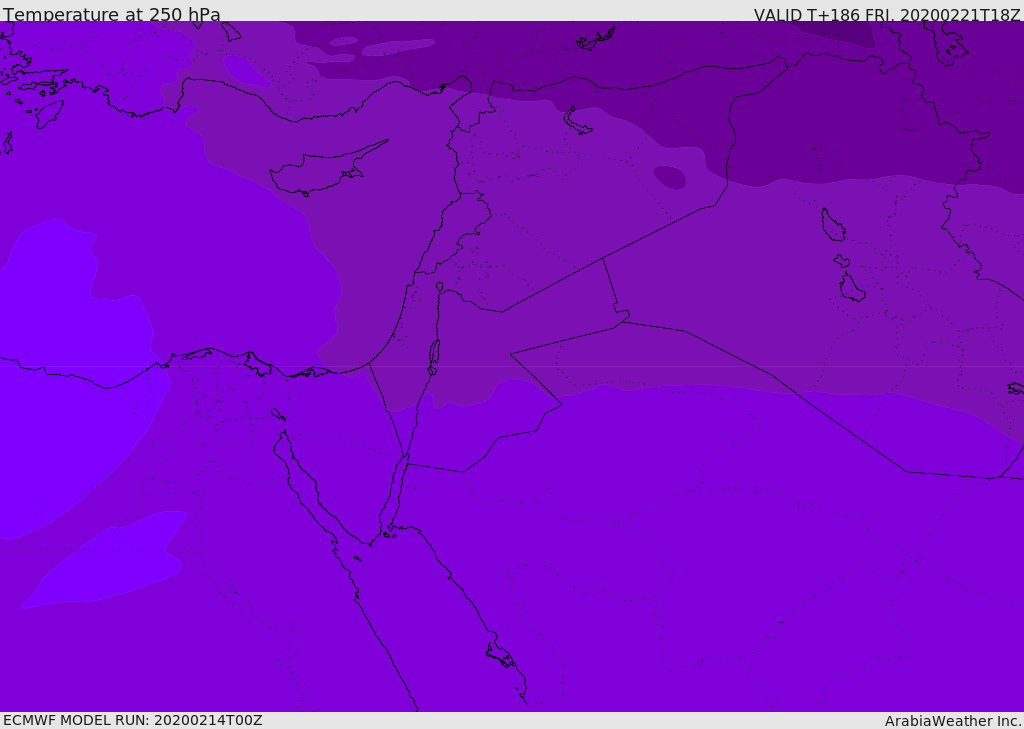The height and width of the screenshot is (729, 1024).
Task: Select the Dead Sea outline on map
Action: [x=434, y=352]
